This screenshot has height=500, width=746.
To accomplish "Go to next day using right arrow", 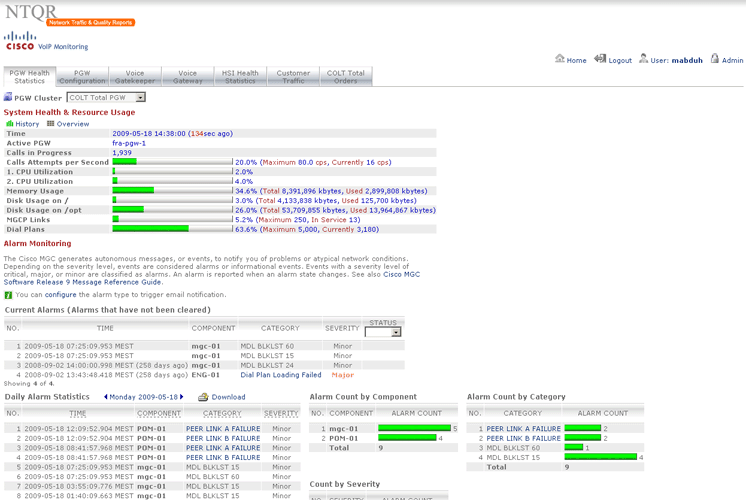I will (x=182, y=397).
